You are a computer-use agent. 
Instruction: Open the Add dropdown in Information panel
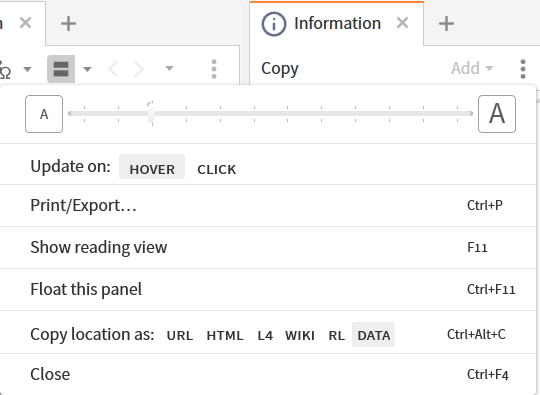point(472,68)
